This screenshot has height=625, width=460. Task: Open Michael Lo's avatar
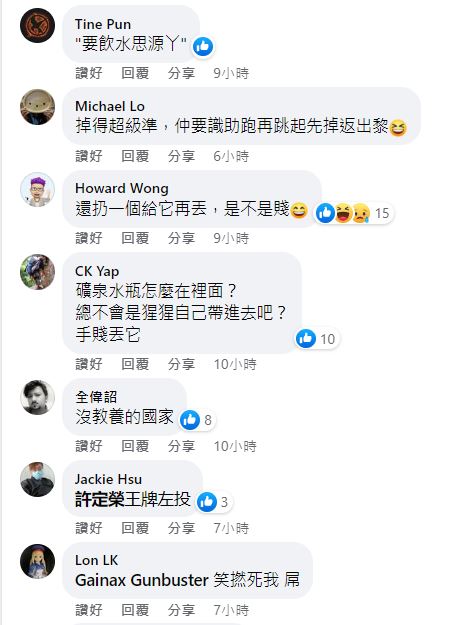point(37,107)
